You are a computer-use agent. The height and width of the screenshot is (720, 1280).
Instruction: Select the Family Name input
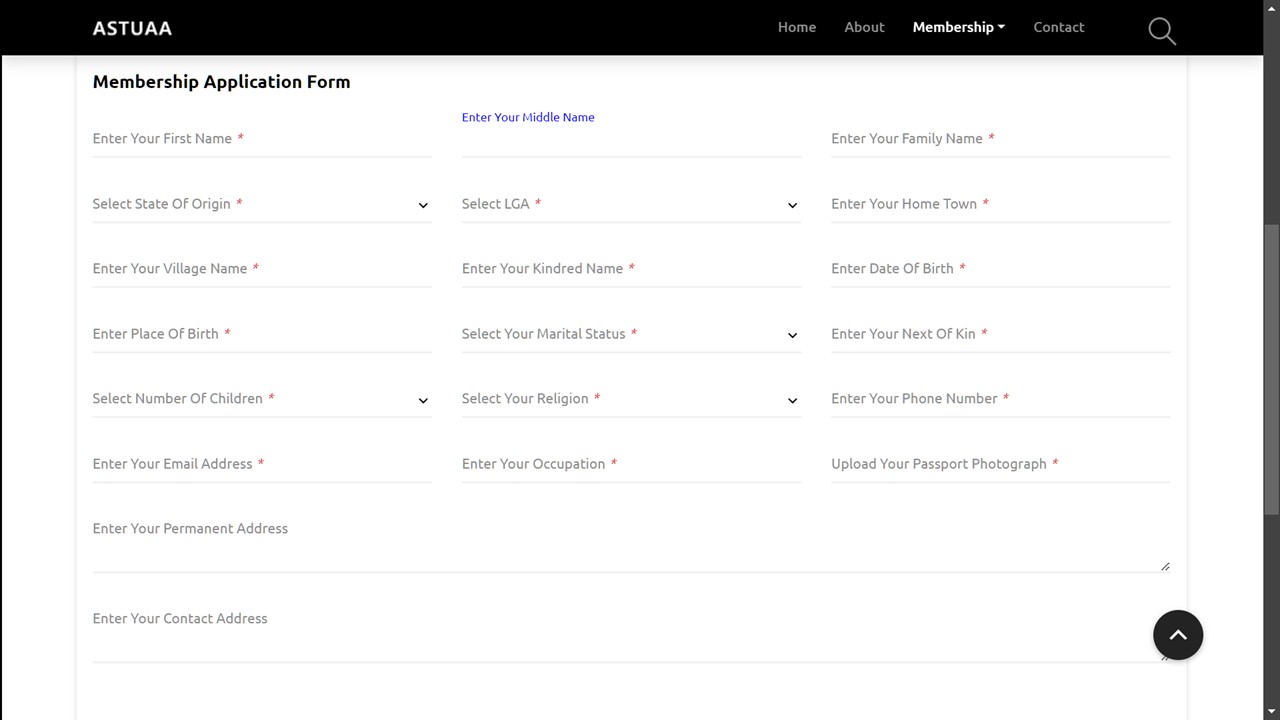[1000, 139]
